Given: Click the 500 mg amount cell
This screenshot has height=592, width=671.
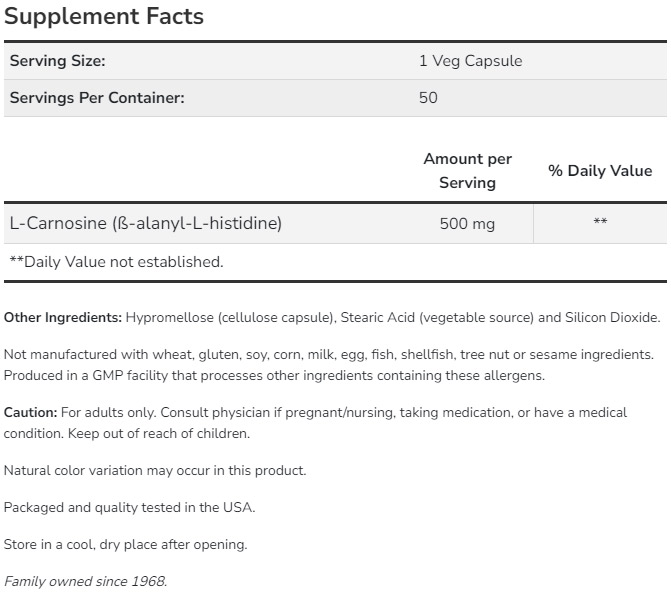Looking at the screenshot, I should tap(467, 224).
